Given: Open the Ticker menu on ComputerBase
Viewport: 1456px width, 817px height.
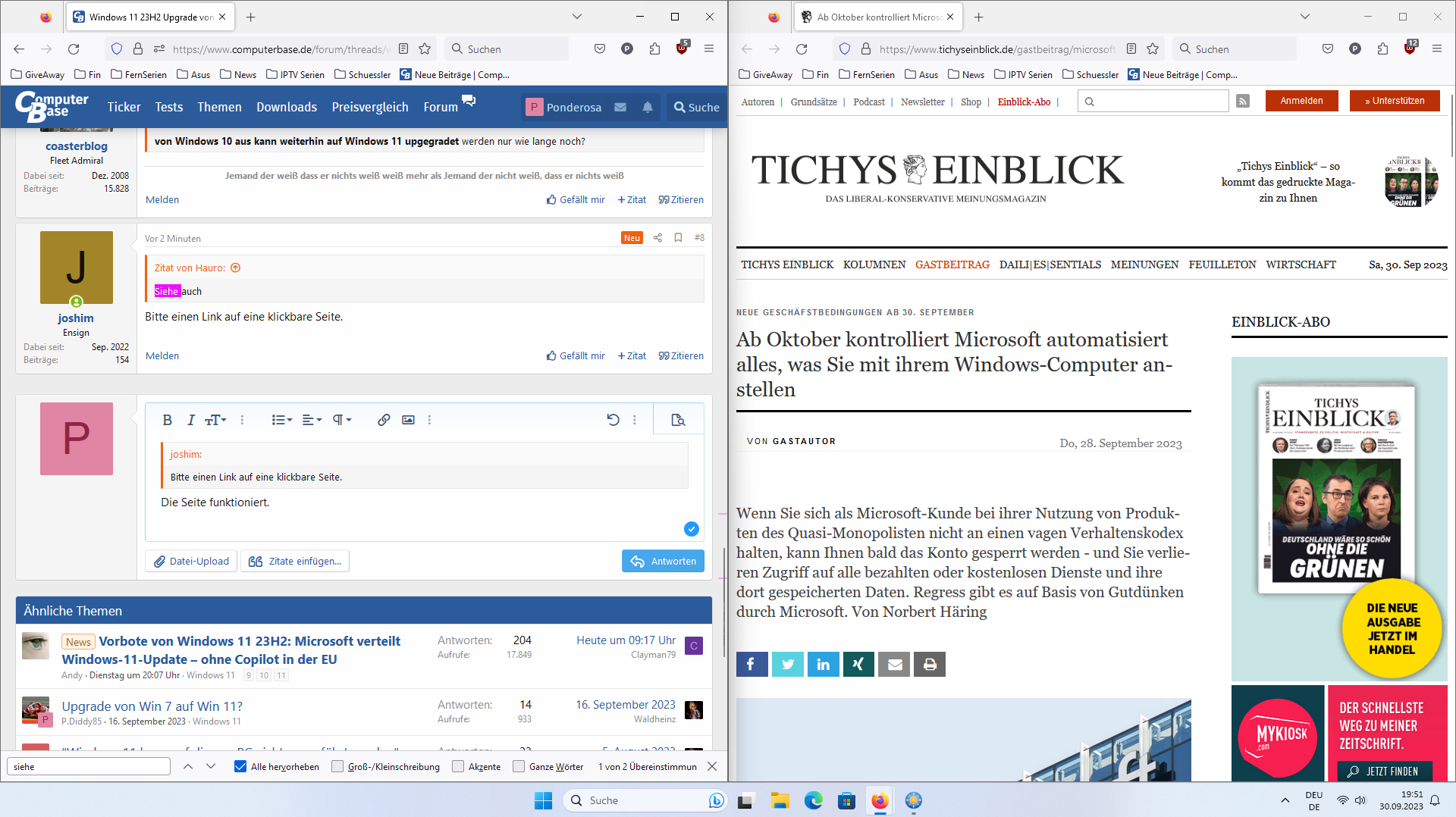Looking at the screenshot, I should [124, 107].
